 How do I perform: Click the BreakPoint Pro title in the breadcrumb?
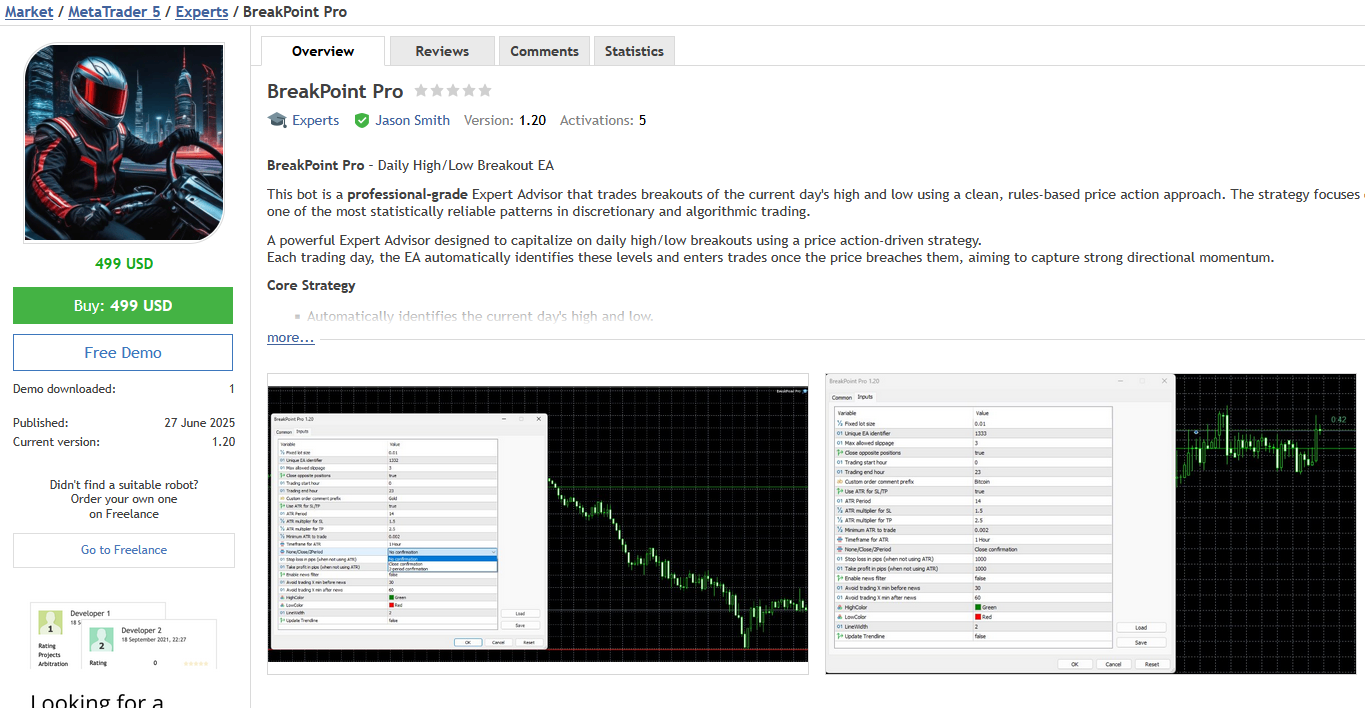295,12
